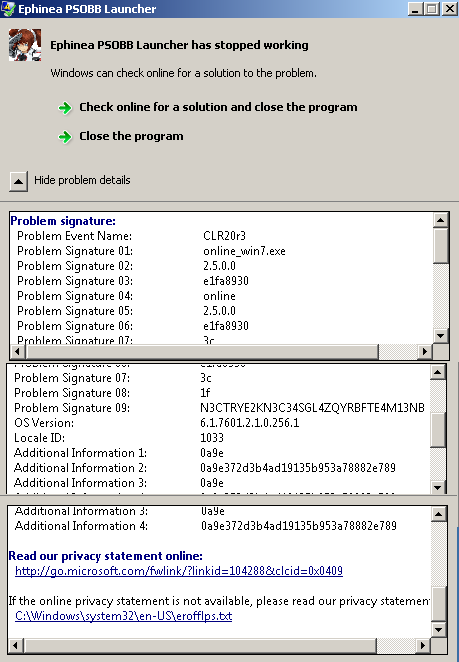The image size is (459, 662).
Task: Click down arrow of bottom pane vertical scrollbar
Action: [x=438, y=630]
